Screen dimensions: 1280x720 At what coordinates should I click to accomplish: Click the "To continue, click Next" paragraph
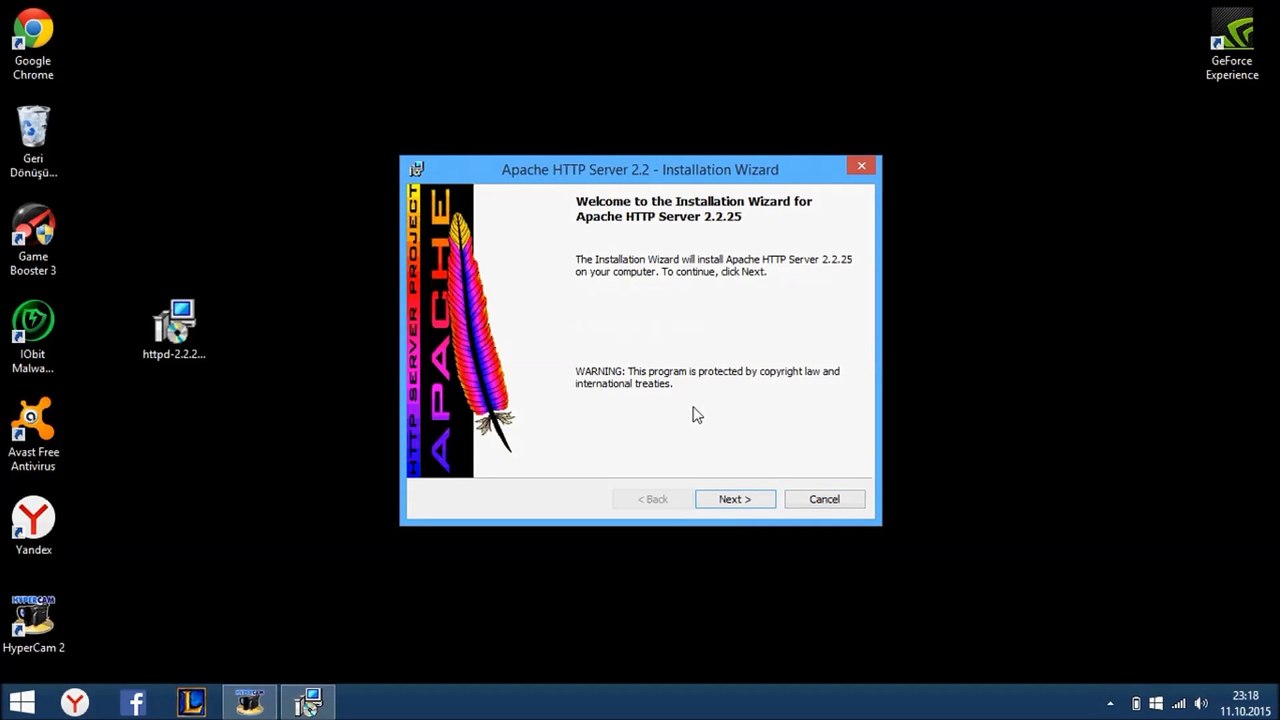(714, 265)
